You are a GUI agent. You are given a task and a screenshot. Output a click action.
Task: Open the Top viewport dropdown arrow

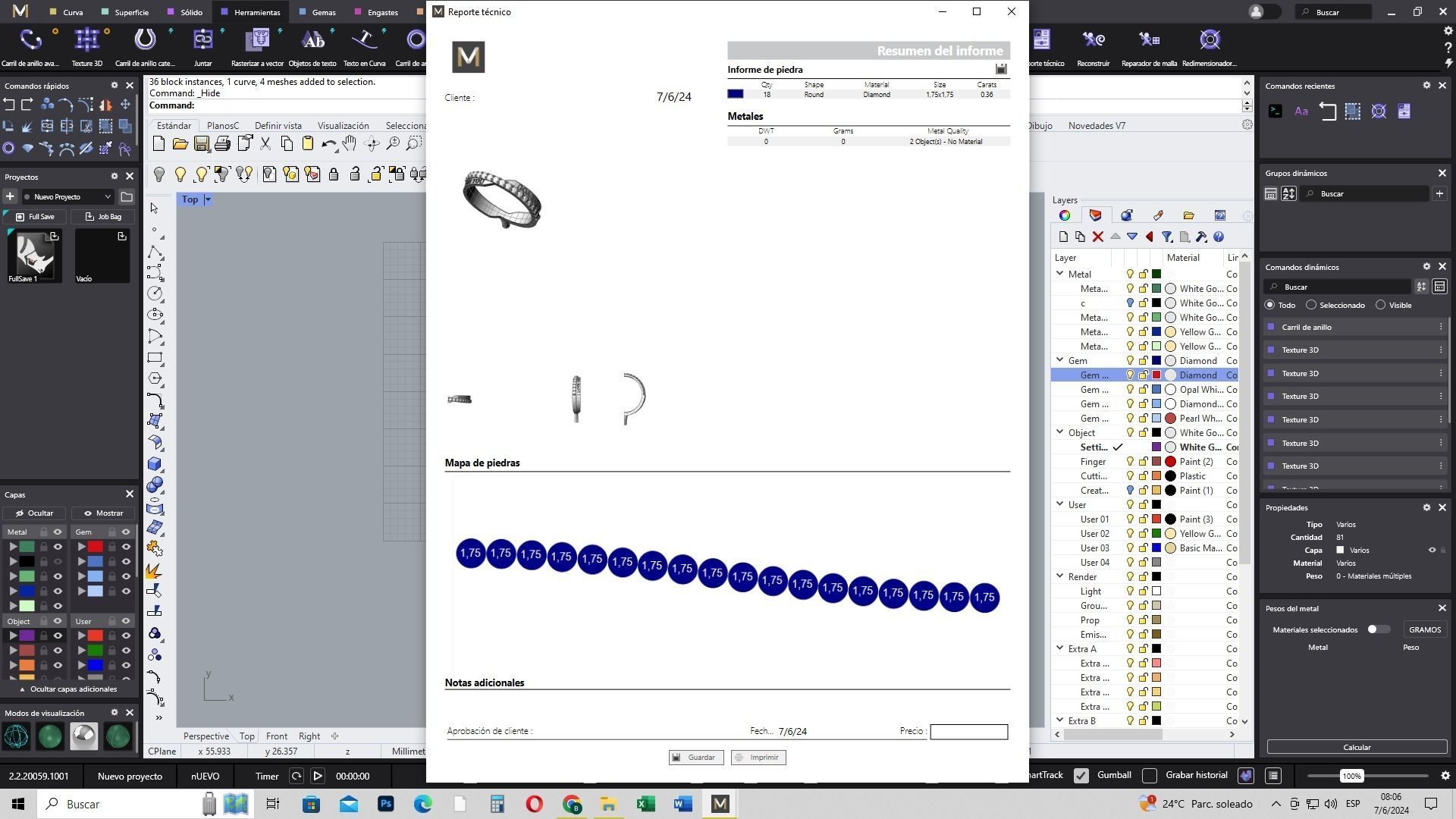click(x=208, y=199)
